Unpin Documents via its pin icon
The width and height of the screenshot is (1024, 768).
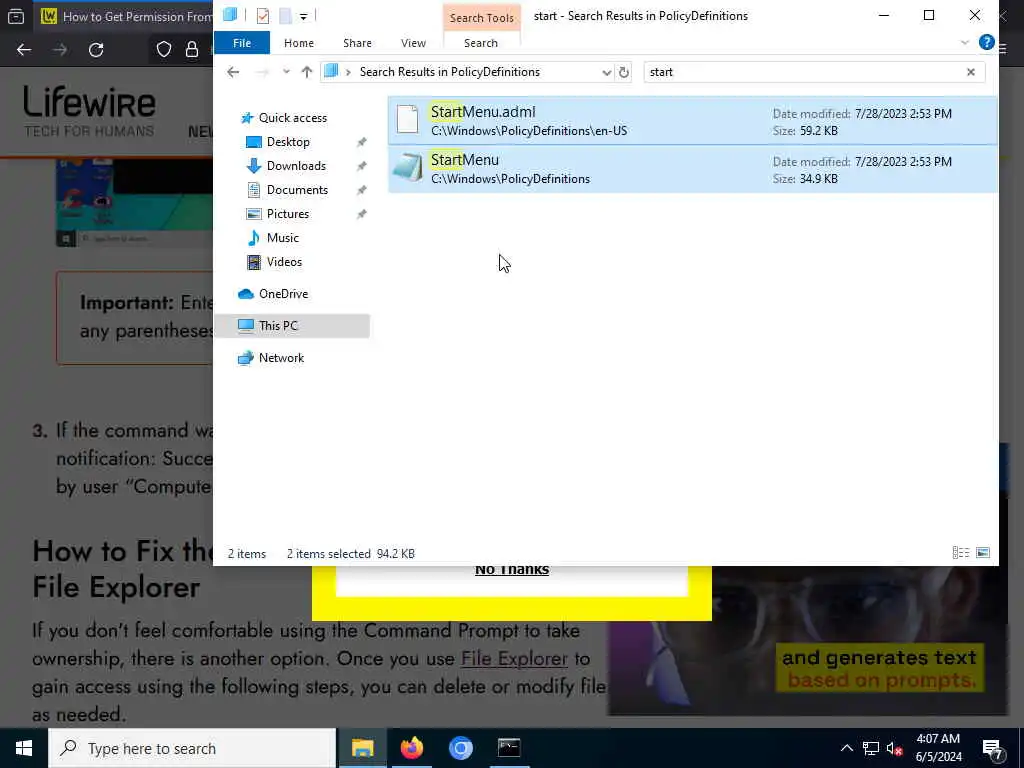click(x=361, y=191)
